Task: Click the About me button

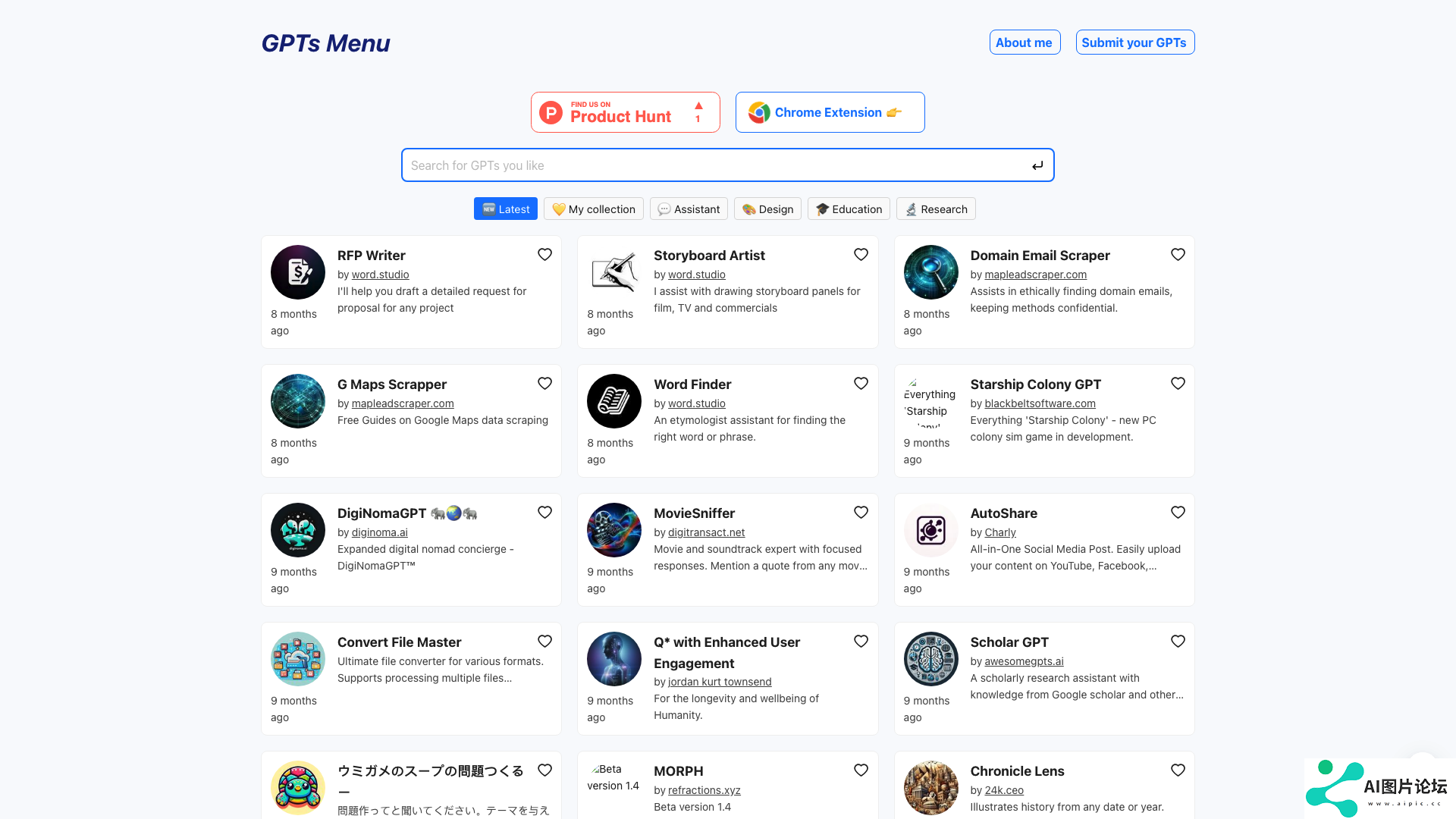Action: click(x=1025, y=42)
